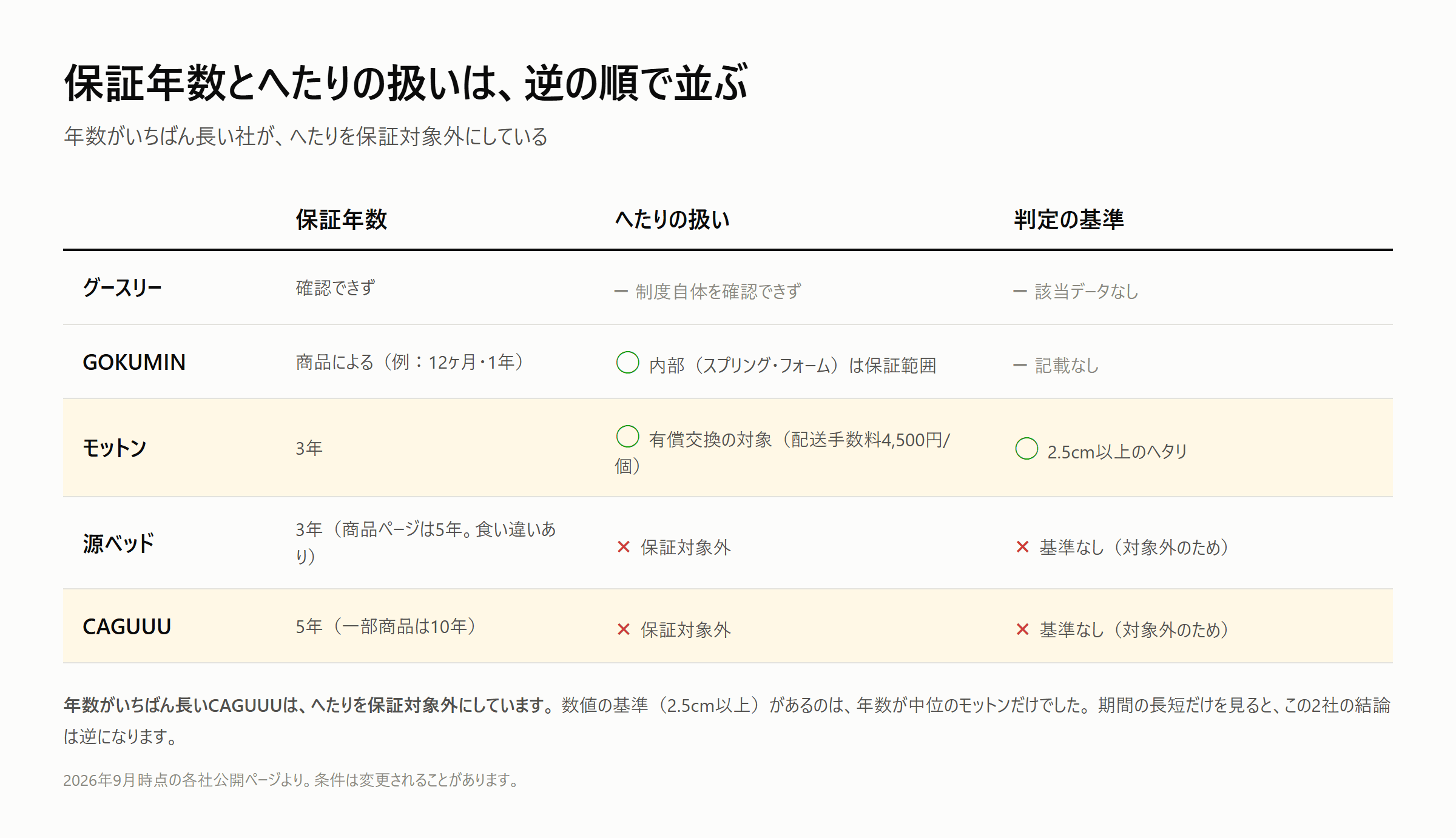Click green circle icon in GOKUMIN row
This screenshot has height=838, width=1456.
[x=627, y=363]
